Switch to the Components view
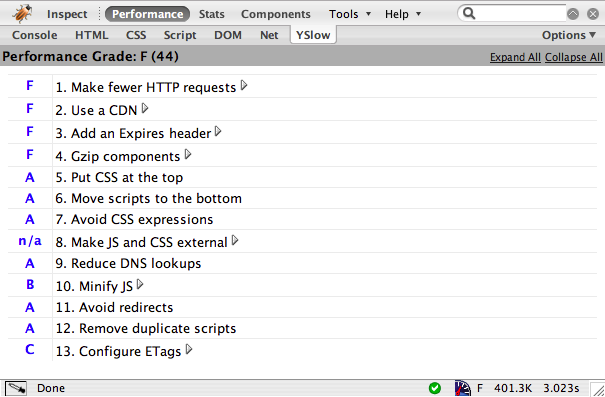 pyautogui.click(x=275, y=14)
